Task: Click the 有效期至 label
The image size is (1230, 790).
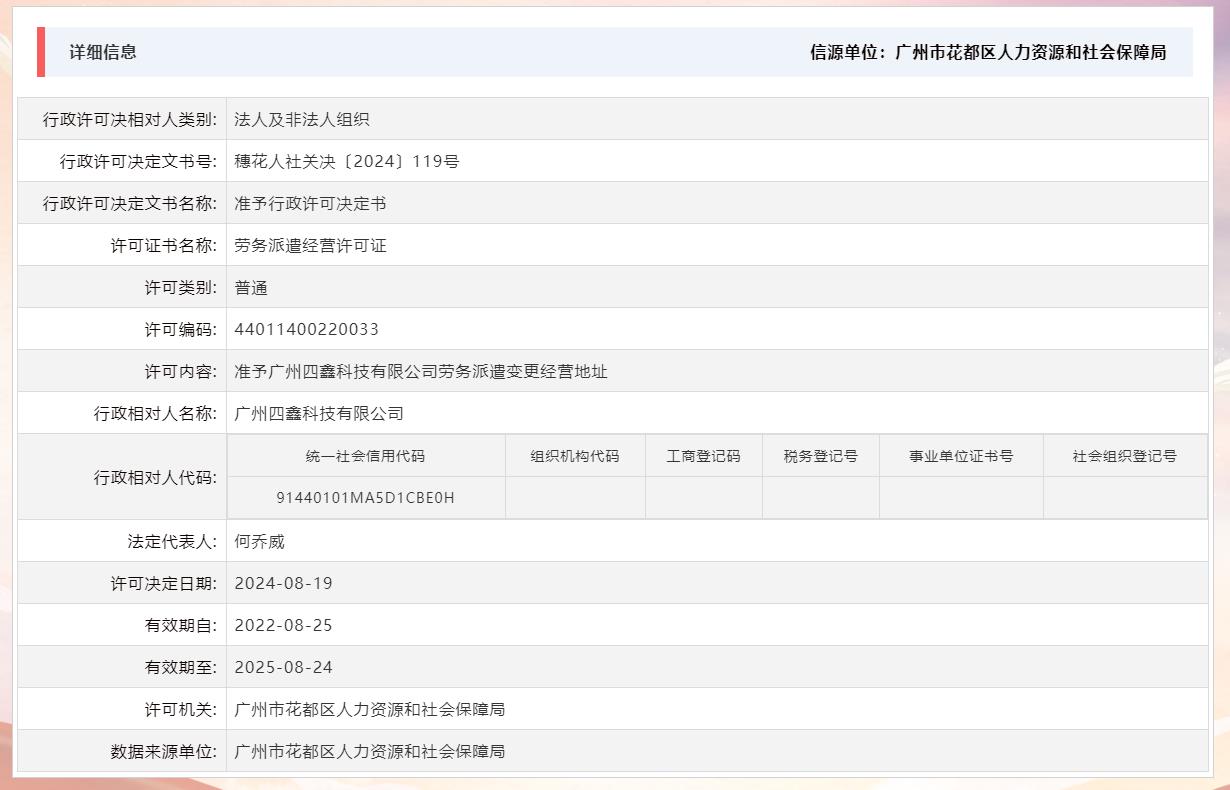Action: tap(180, 667)
